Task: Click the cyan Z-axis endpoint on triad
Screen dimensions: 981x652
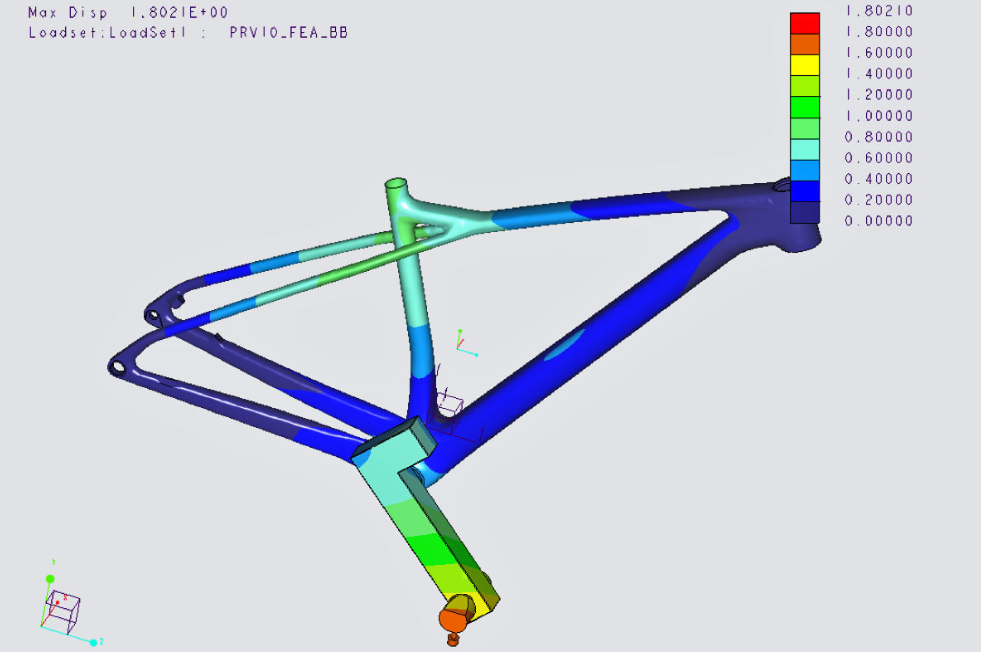Action: tap(94, 642)
